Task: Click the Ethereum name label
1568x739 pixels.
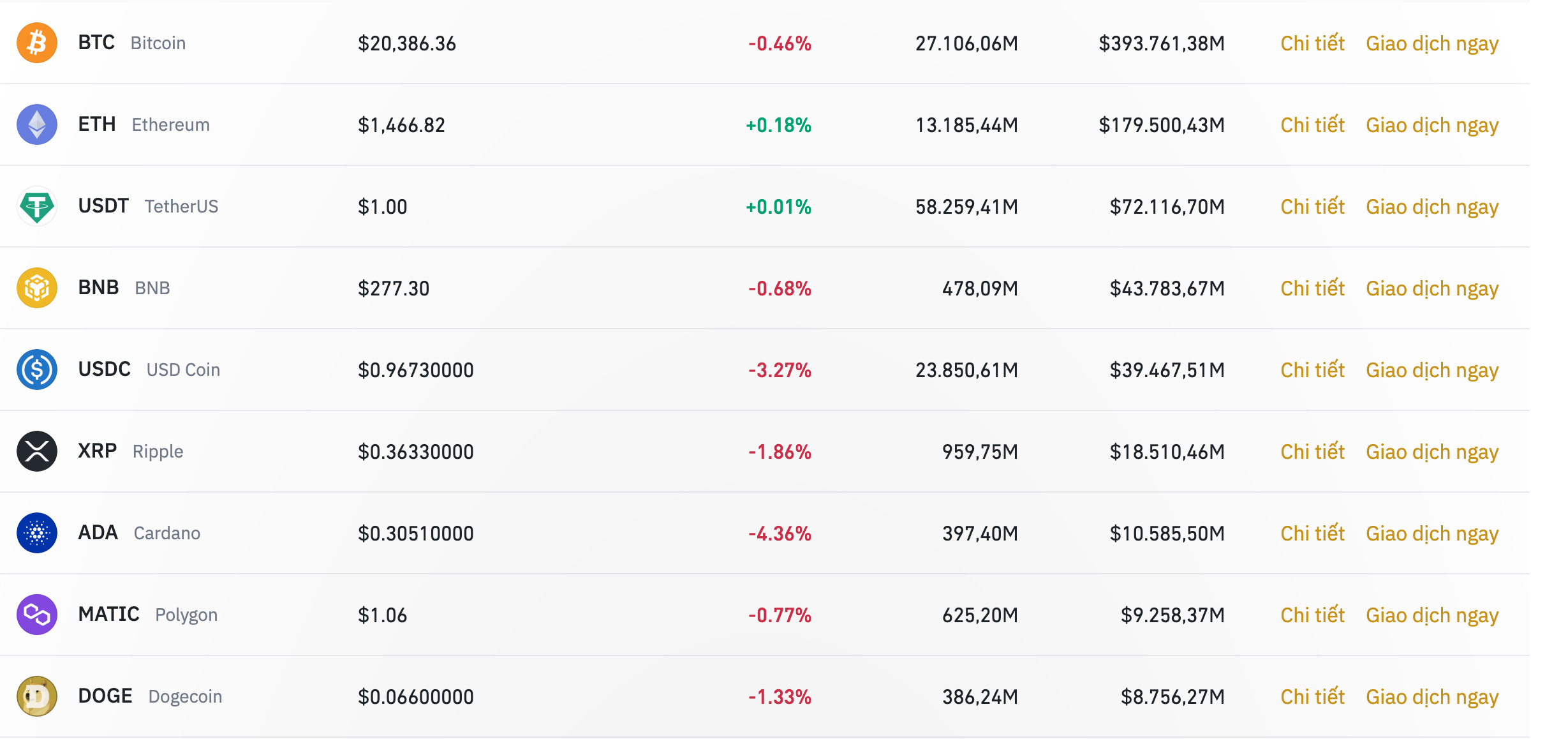Action: coord(171,124)
